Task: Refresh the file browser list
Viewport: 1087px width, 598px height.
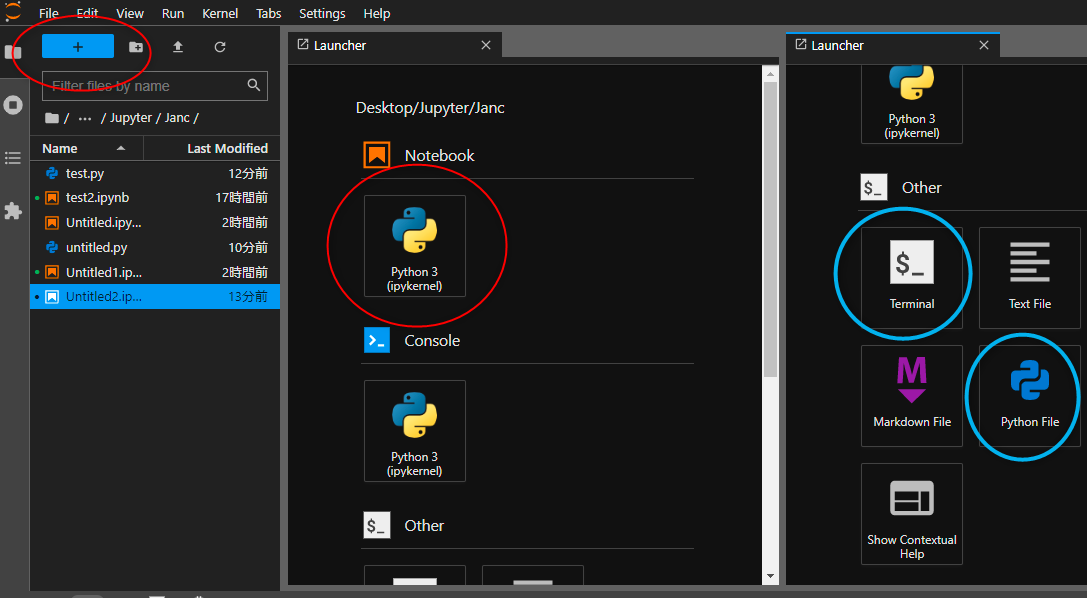Action: tap(220, 47)
